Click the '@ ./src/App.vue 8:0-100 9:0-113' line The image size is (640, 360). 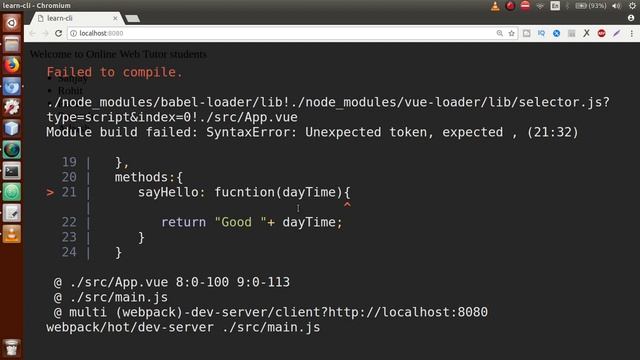click(172, 282)
